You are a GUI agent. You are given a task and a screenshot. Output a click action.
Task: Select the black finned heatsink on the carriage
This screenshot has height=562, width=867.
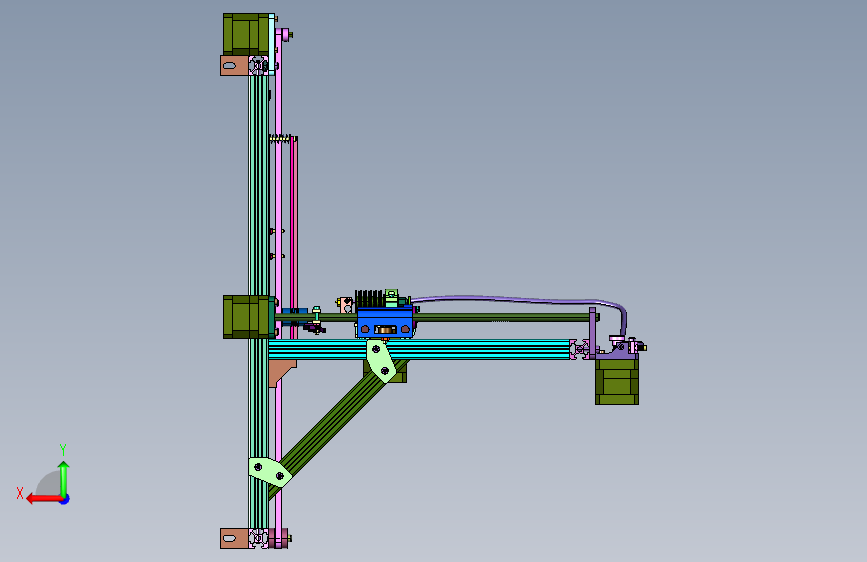point(369,299)
